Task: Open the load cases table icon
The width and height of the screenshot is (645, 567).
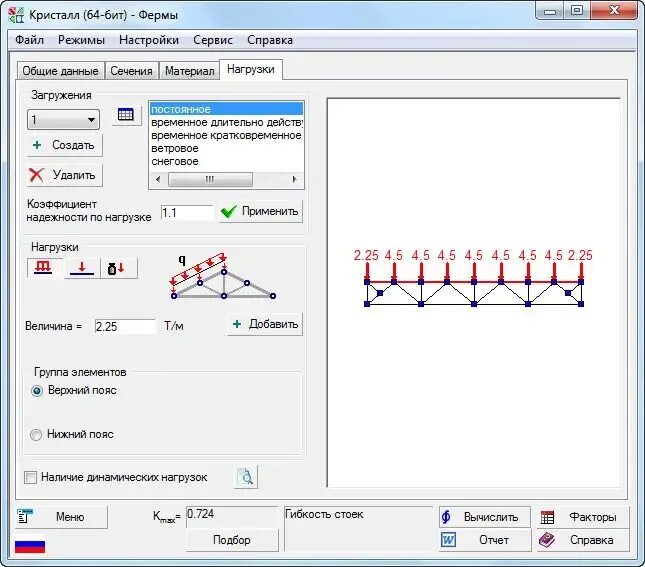Action: 126,114
